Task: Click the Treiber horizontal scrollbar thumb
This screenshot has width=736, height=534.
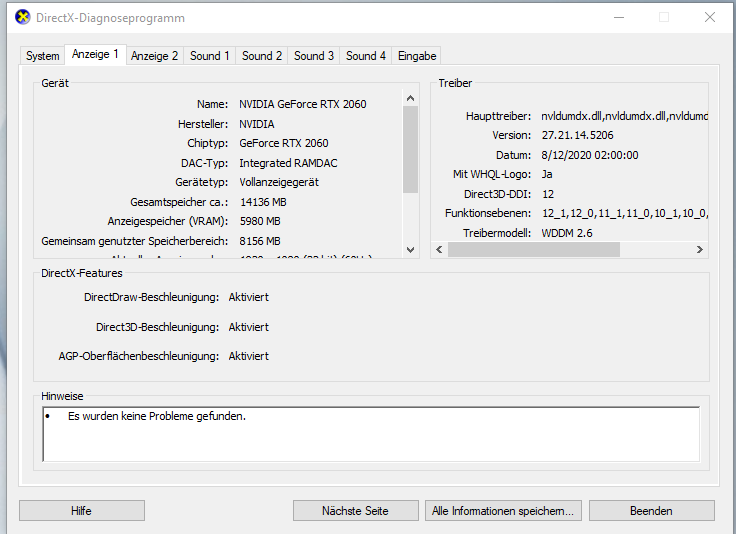Action: point(534,250)
